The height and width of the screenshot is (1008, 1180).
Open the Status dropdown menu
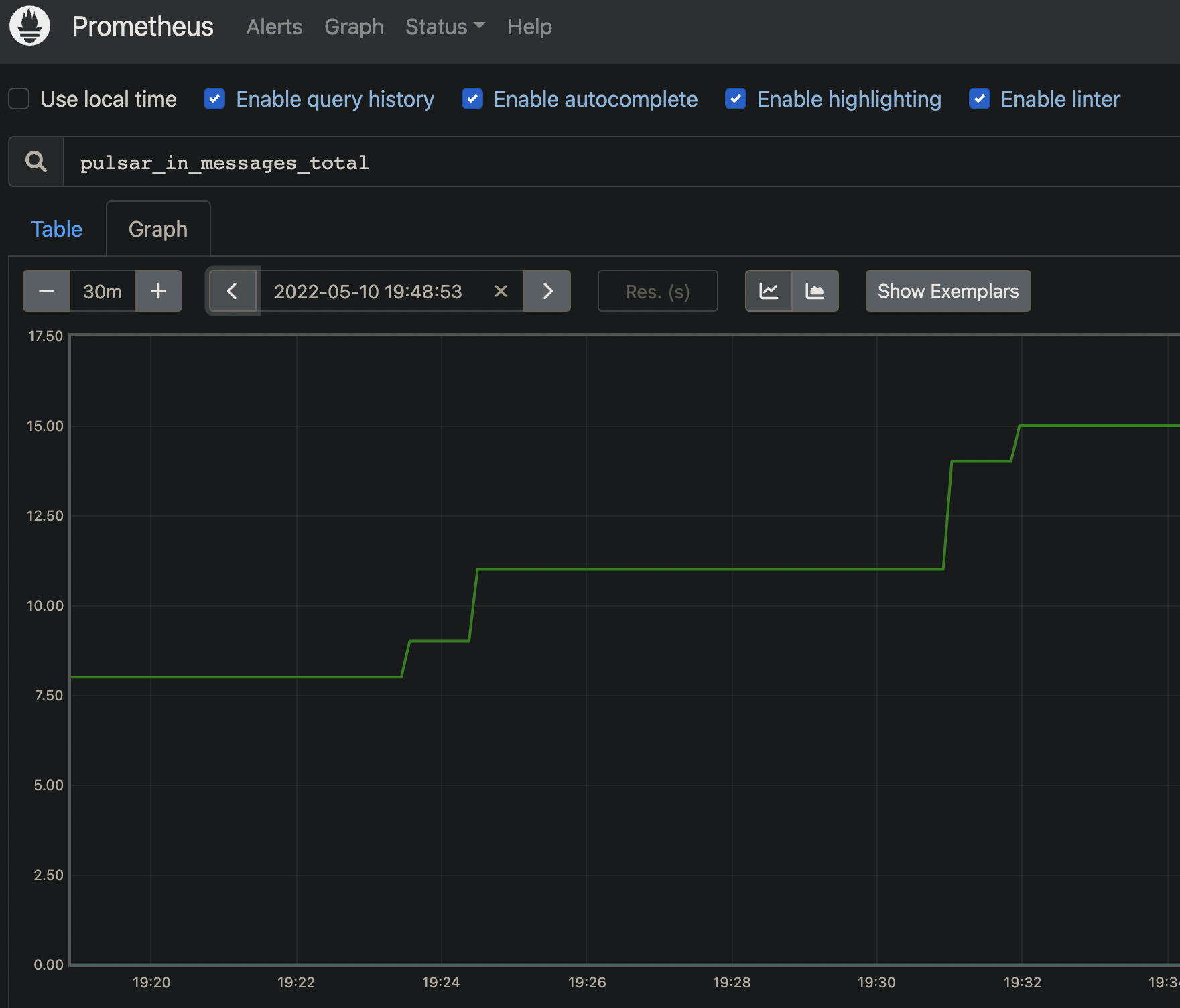click(444, 27)
